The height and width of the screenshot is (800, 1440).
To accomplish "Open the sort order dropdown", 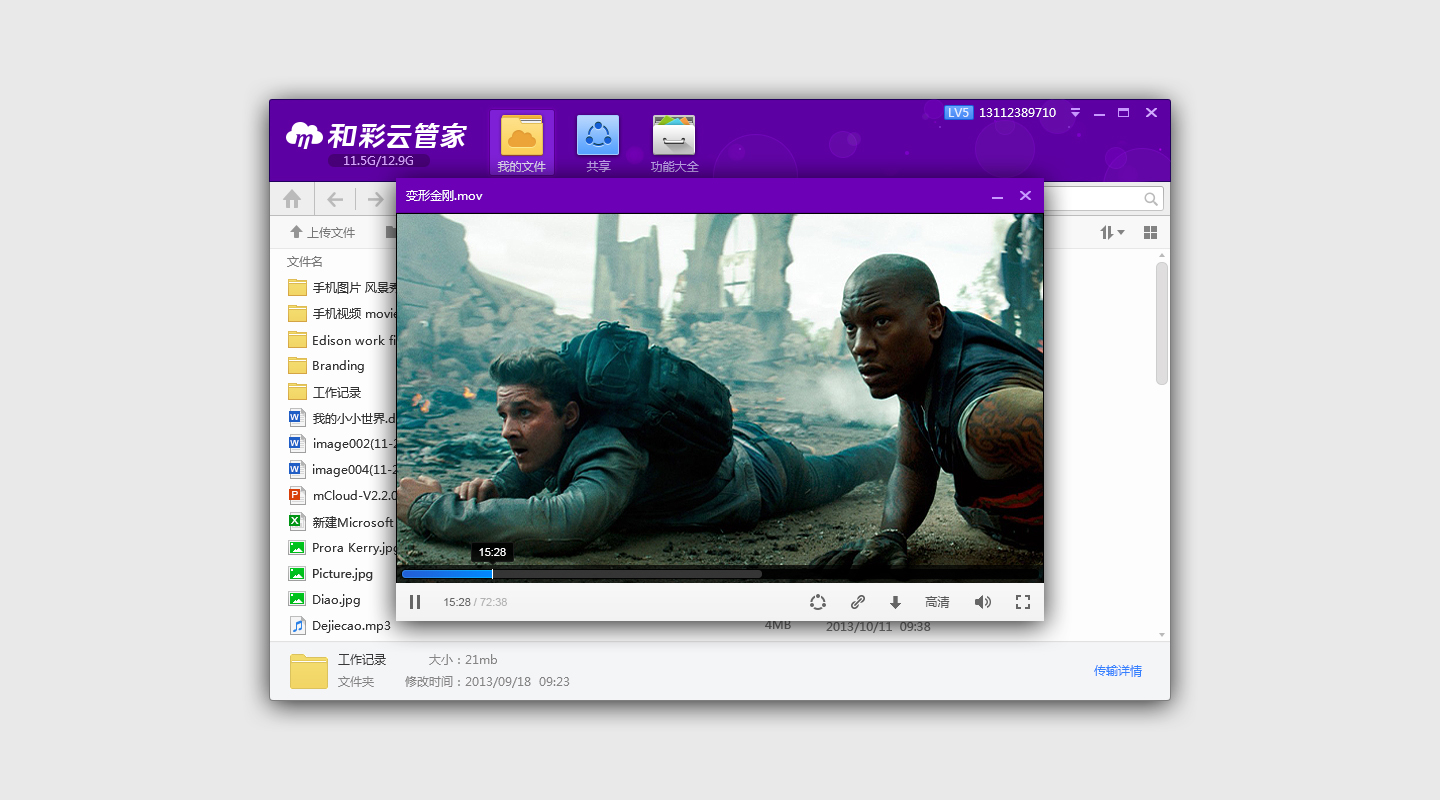I will pyautogui.click(x=1112, y=232).
